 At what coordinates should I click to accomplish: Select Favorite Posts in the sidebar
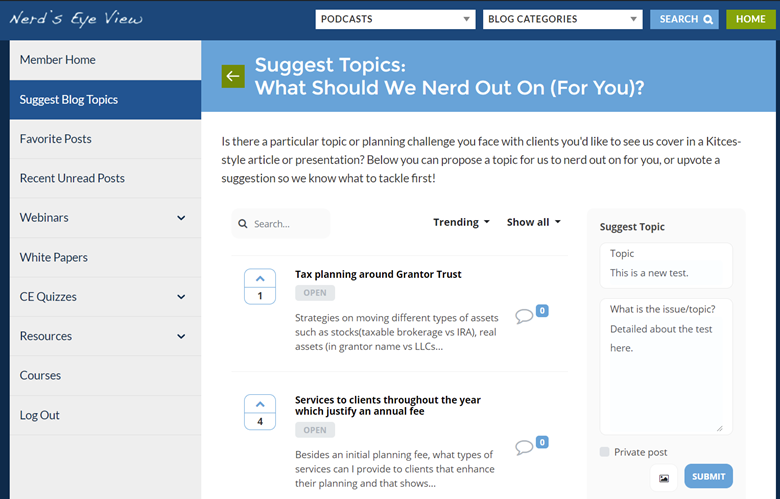(105, 139)
